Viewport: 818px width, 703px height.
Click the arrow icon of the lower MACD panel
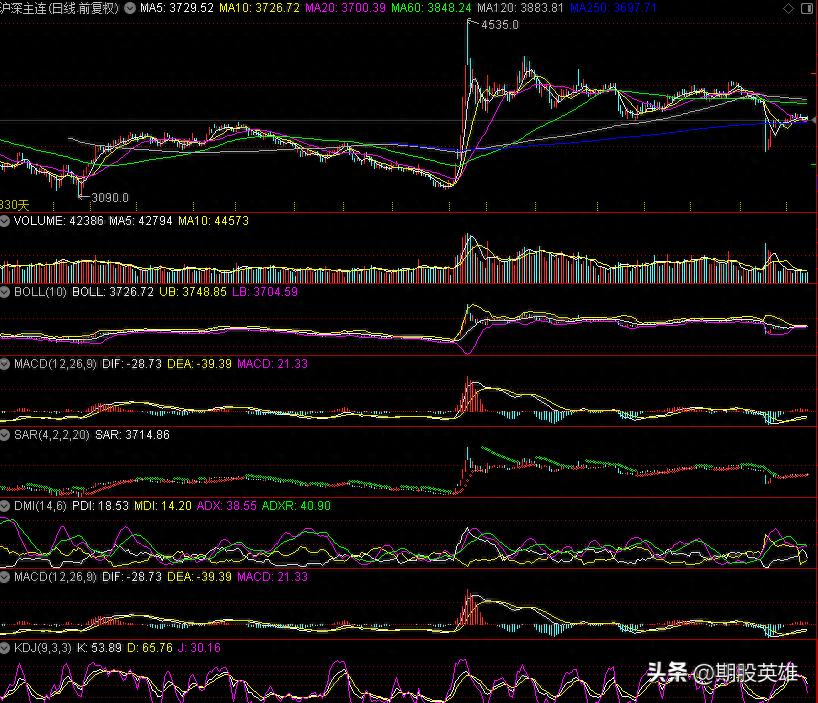[x=6, y=577]
